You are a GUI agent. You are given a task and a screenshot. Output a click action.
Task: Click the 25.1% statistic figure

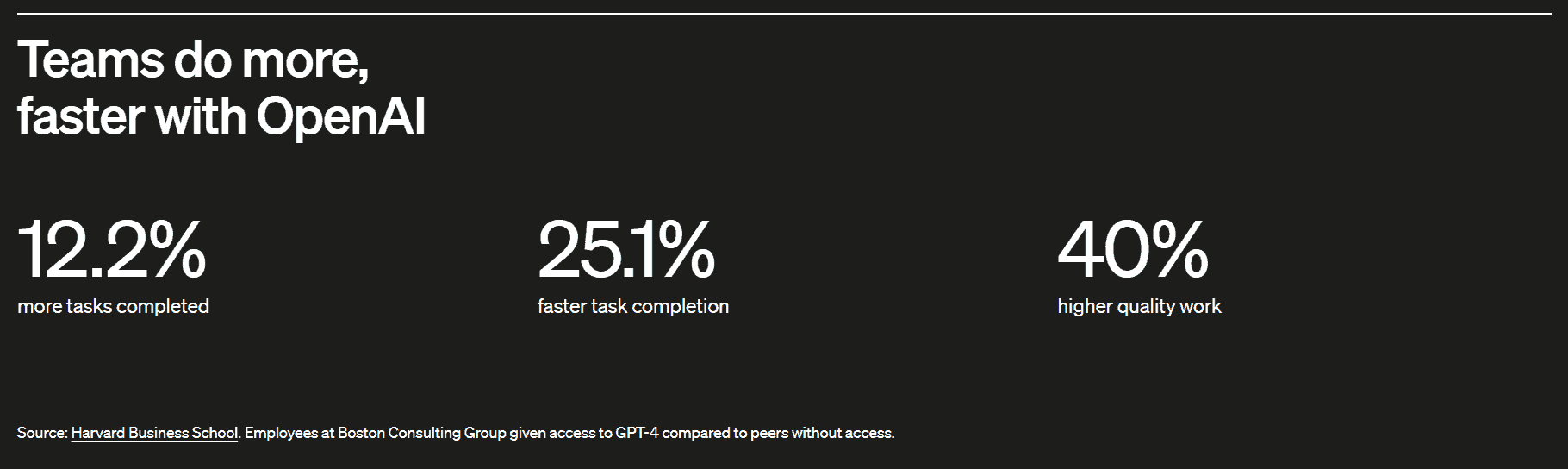click(x=626, y=250)
